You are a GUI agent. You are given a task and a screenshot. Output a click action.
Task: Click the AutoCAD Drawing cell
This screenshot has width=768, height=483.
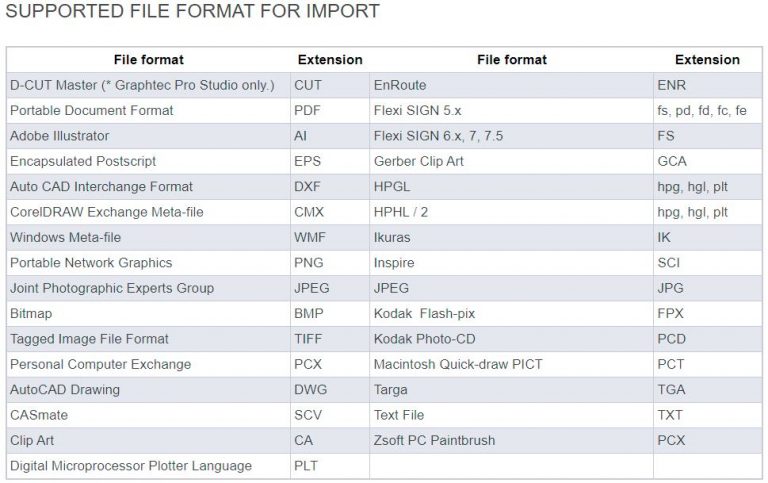65,390
